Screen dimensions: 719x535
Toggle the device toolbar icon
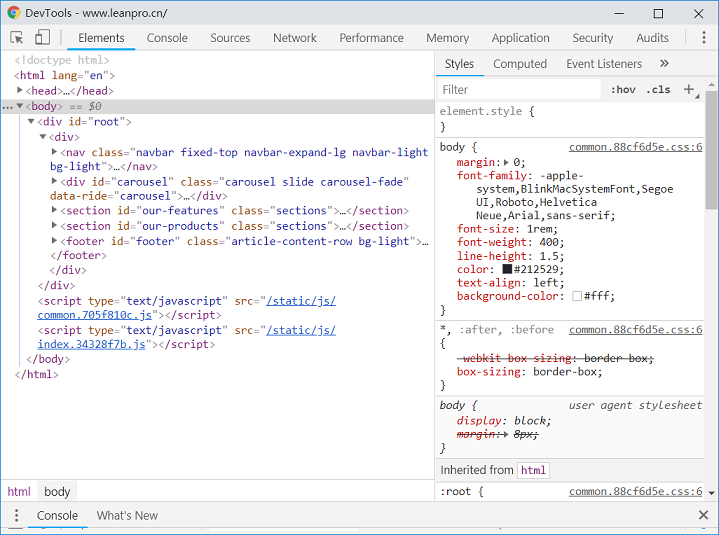point(42,38)
